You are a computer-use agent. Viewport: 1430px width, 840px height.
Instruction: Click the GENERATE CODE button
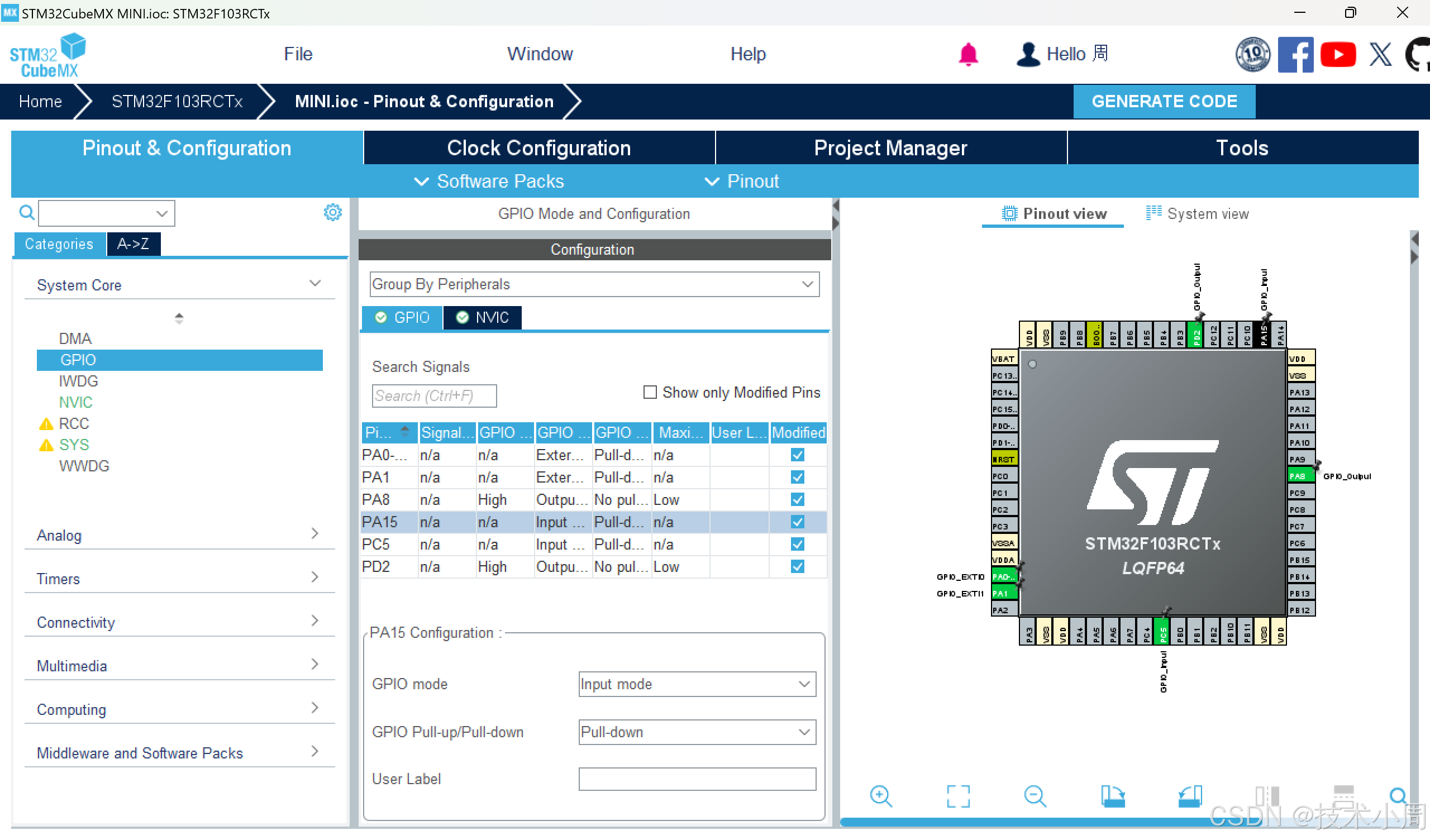pos(1164,102)
